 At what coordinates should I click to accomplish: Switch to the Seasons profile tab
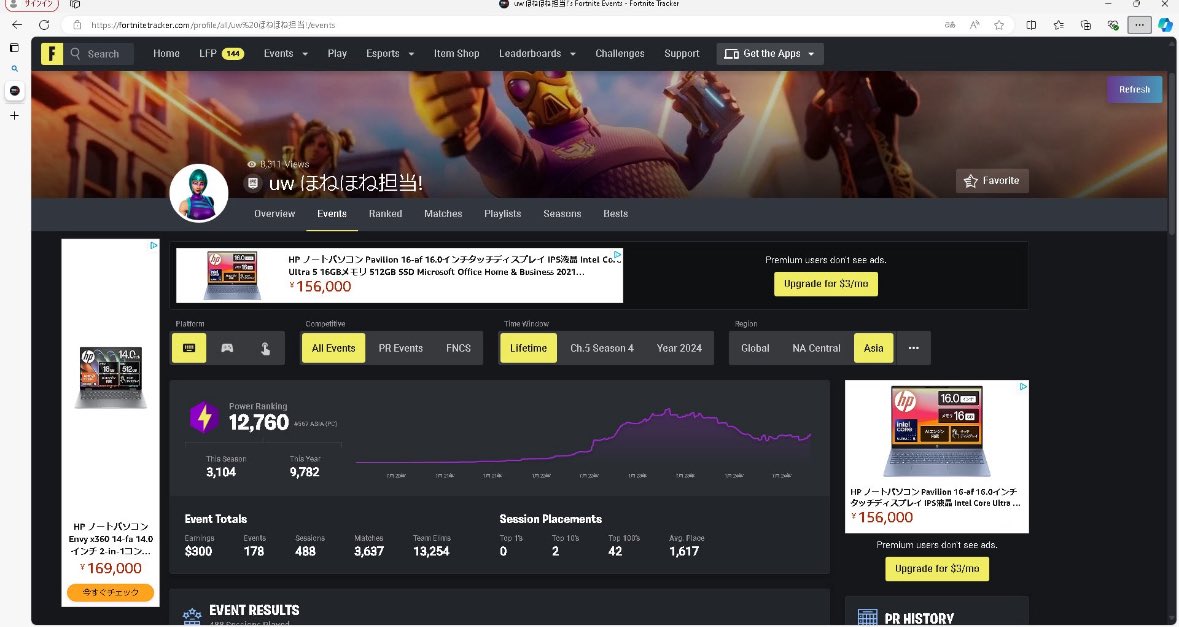[x=562, y=214]
